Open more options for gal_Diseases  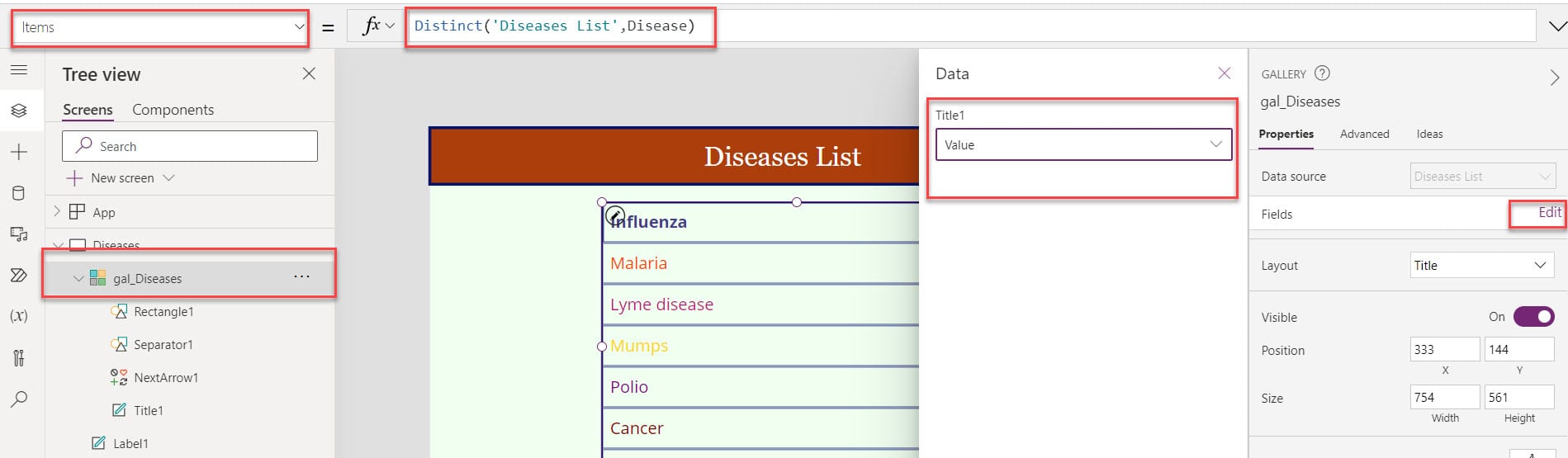(302, 276)
